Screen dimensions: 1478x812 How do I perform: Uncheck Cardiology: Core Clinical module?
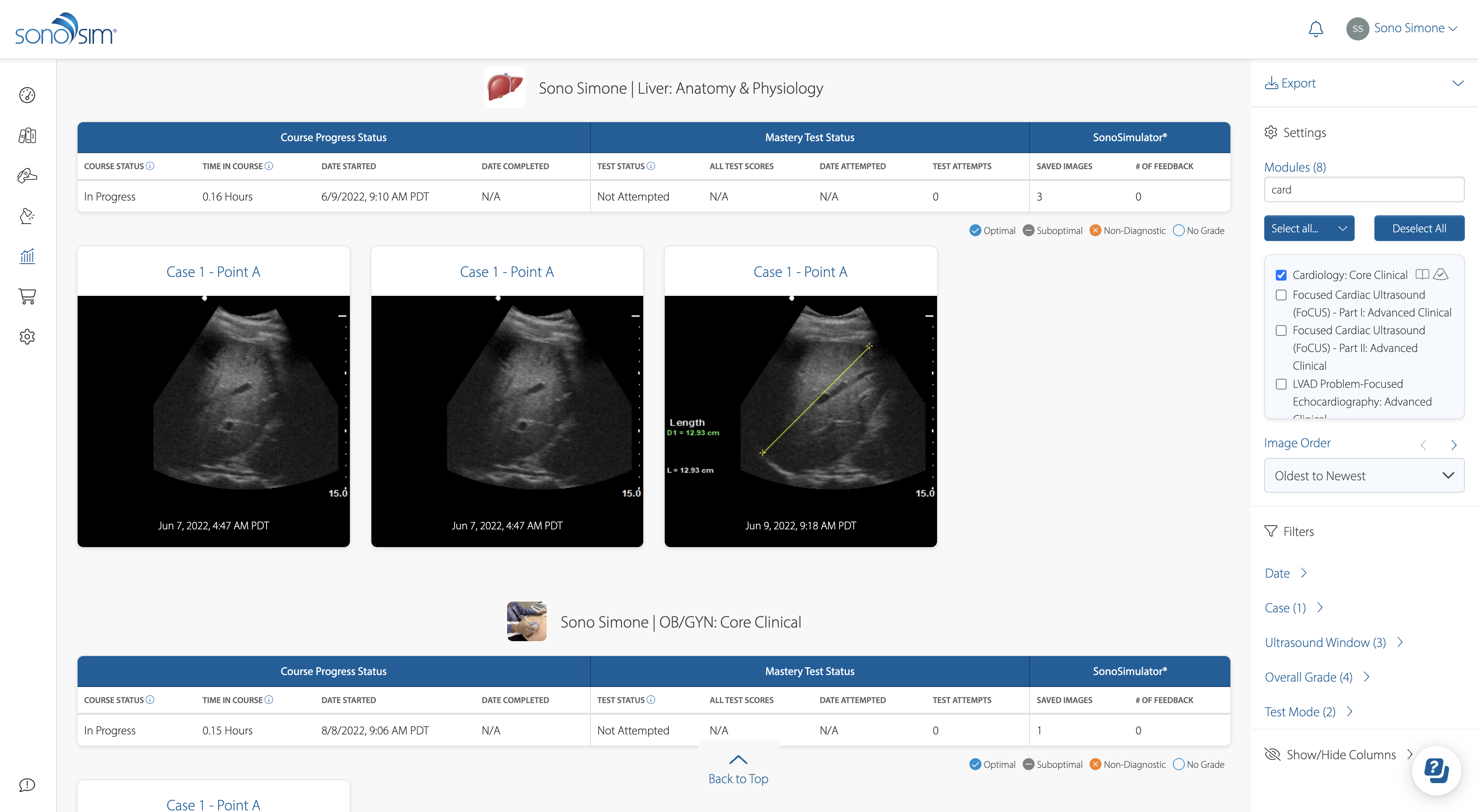coord(1281,275)
